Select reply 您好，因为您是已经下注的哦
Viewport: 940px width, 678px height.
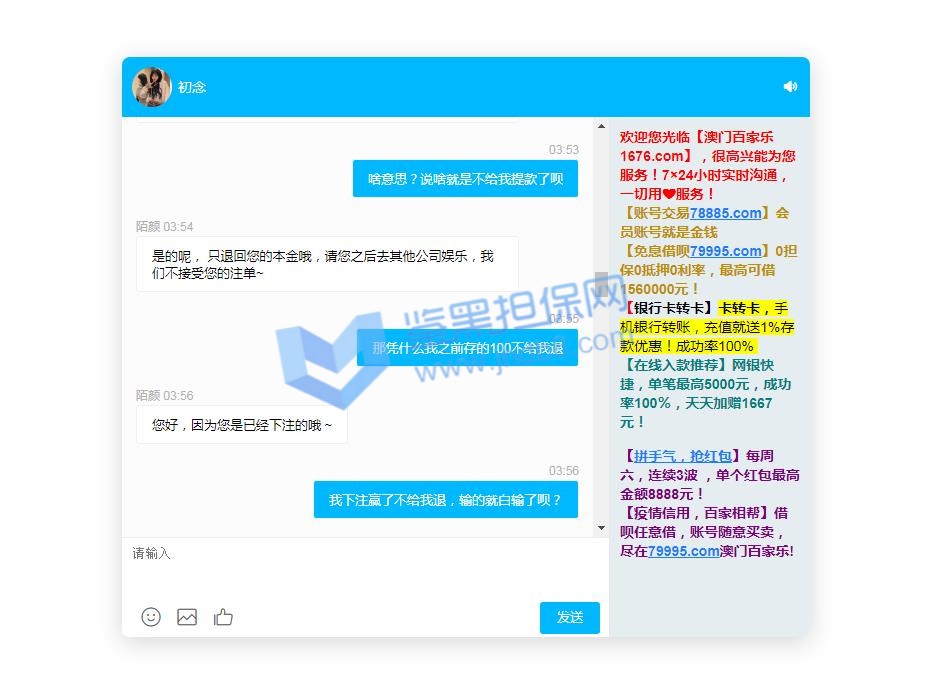pos(242,425)
